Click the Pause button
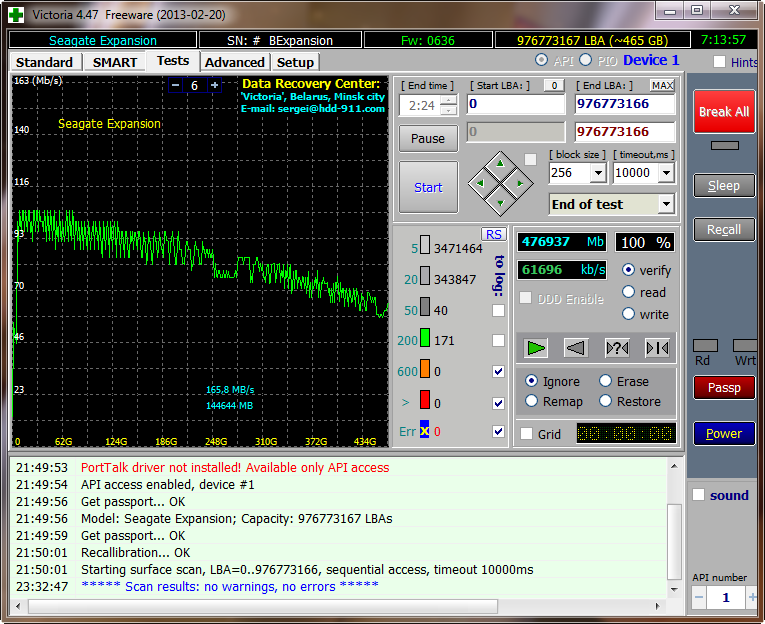This screenshot has height=624, width=765. (x=428, y=139)
